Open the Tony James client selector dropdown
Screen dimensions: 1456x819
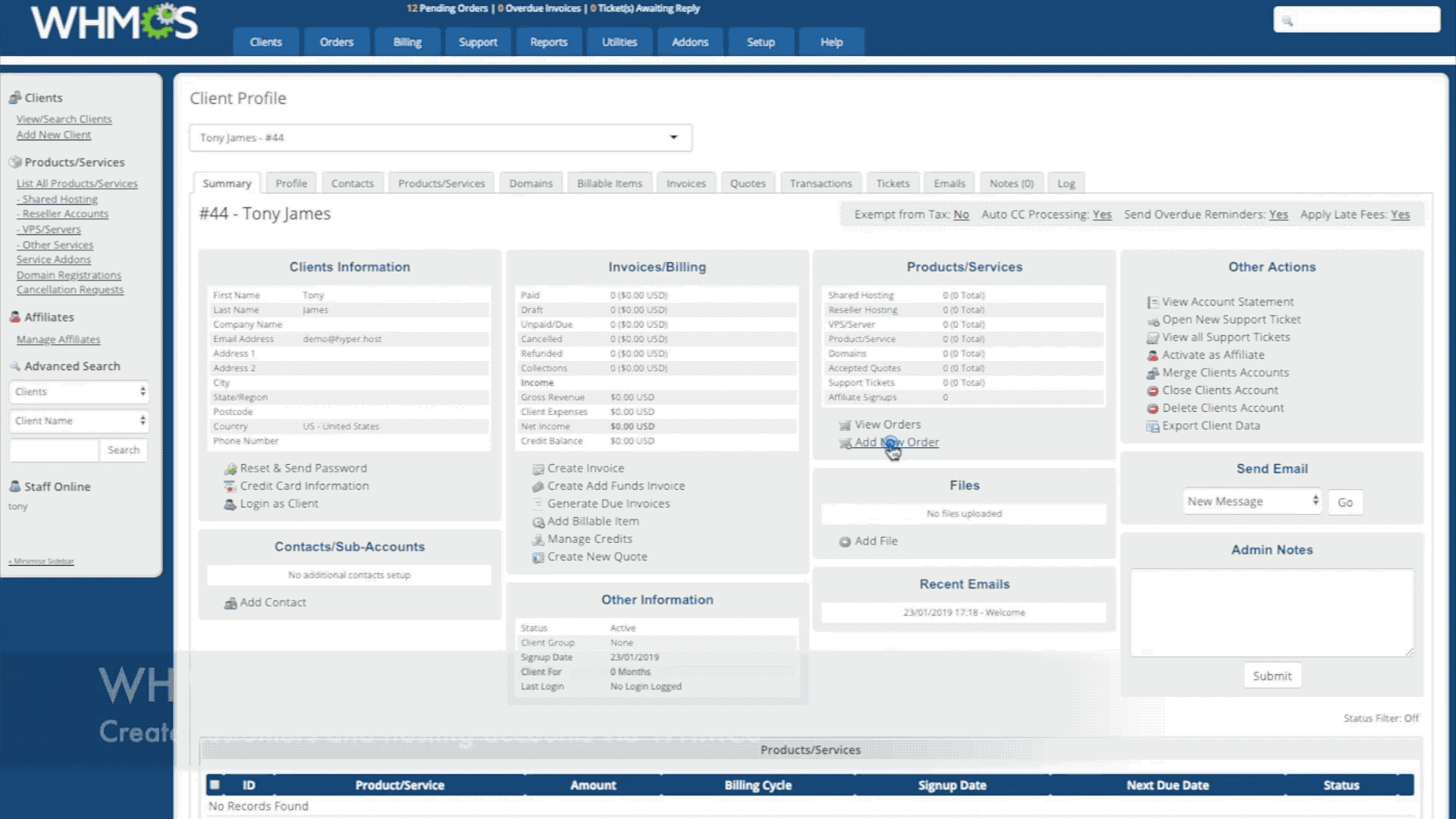coord(440,137)
